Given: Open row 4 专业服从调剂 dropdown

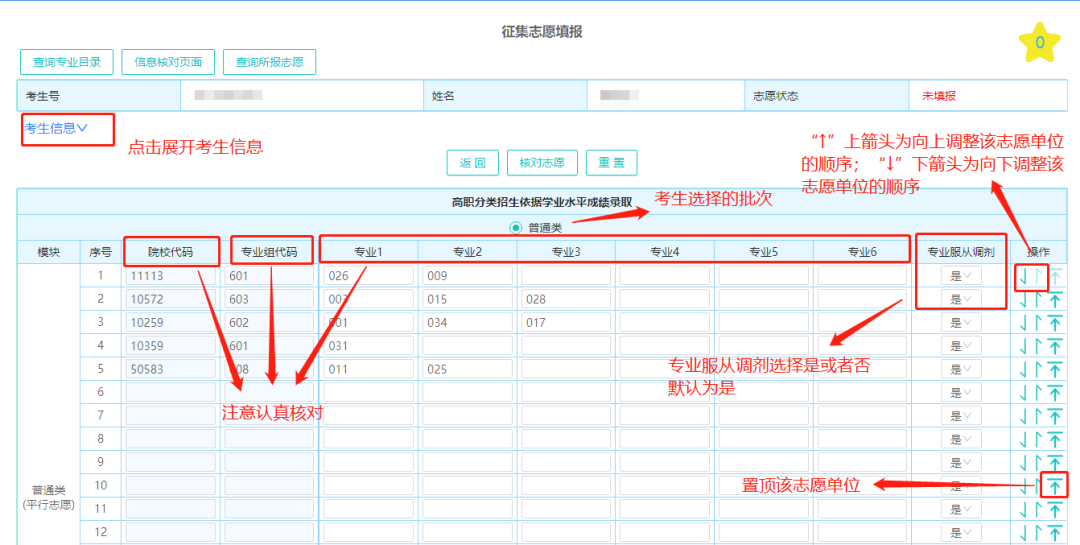Looking at the screenshot, I should pyautogui.click(x=962, y=347).
